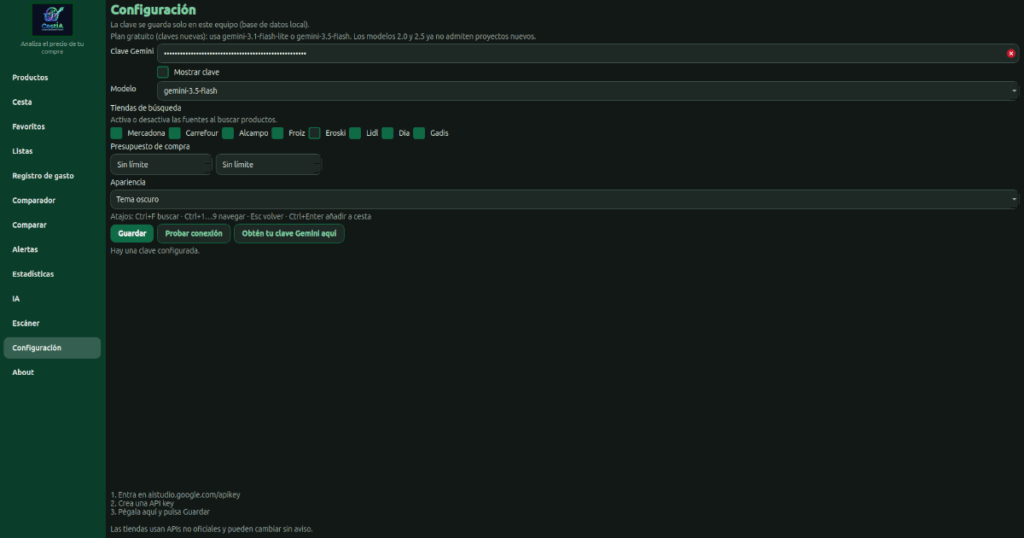Open the Tema oscuro appearance dropdown
Viewport: 1024px width, 538px height.
coord(564,199)
